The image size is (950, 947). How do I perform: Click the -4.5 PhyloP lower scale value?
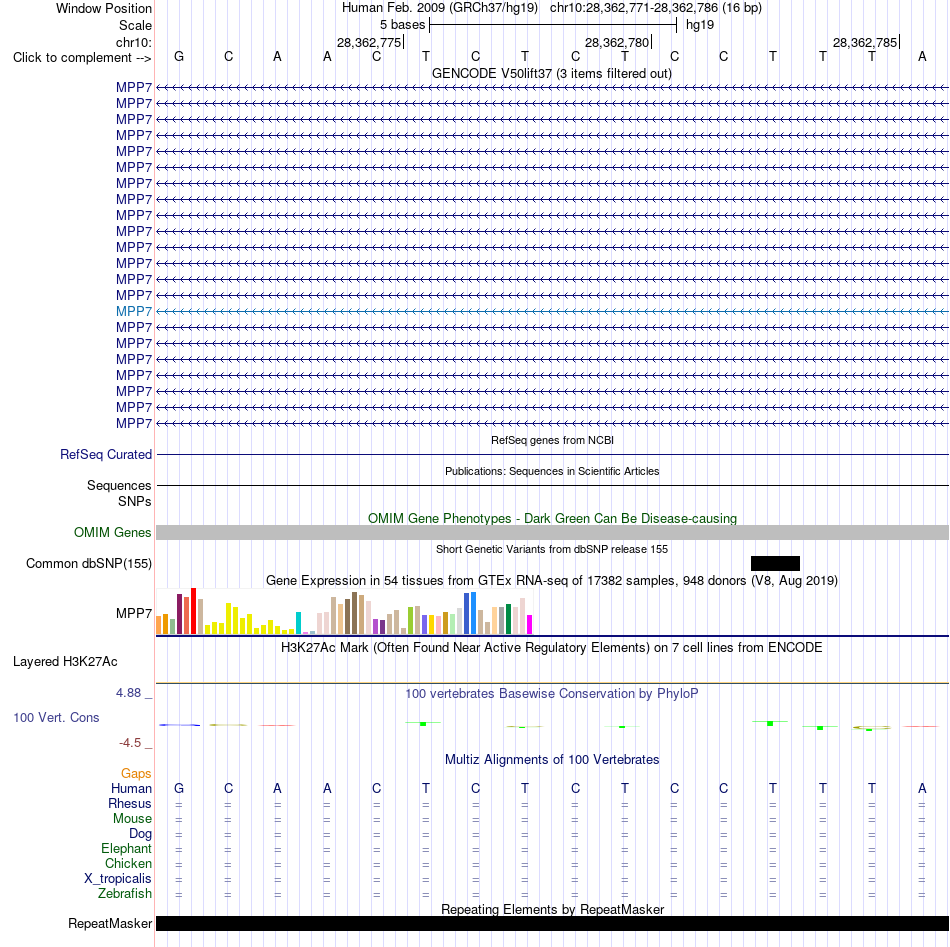tap(130, 743)
